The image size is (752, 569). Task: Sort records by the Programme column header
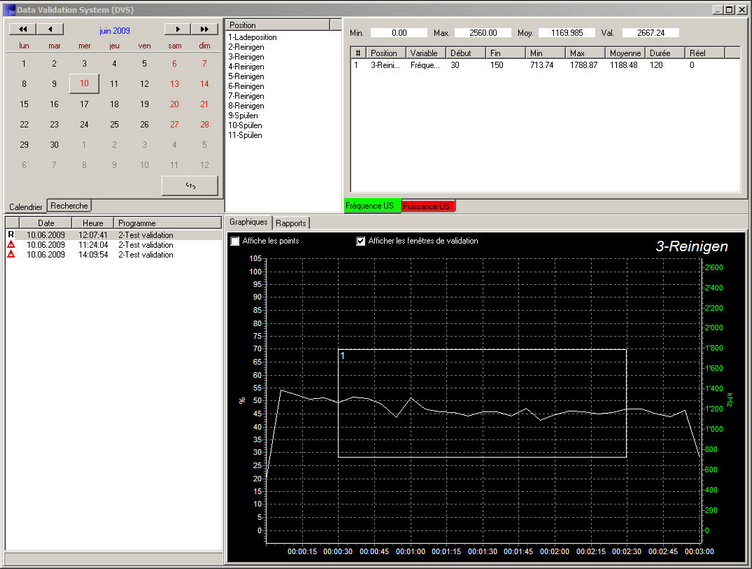tap(167, 223)
